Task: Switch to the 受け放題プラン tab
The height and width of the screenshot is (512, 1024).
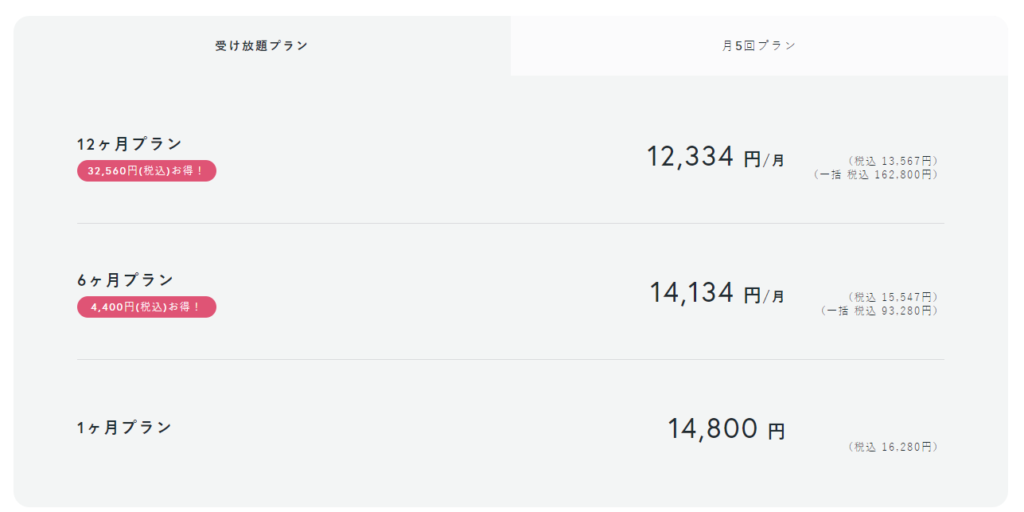Action: point(262,46)
